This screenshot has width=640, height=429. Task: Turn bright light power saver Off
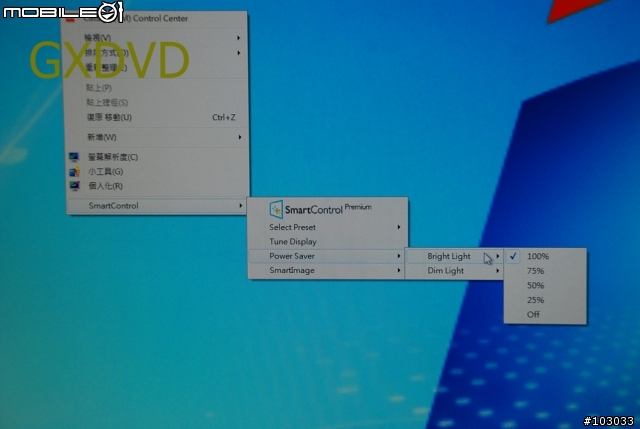tap(545, 314)
